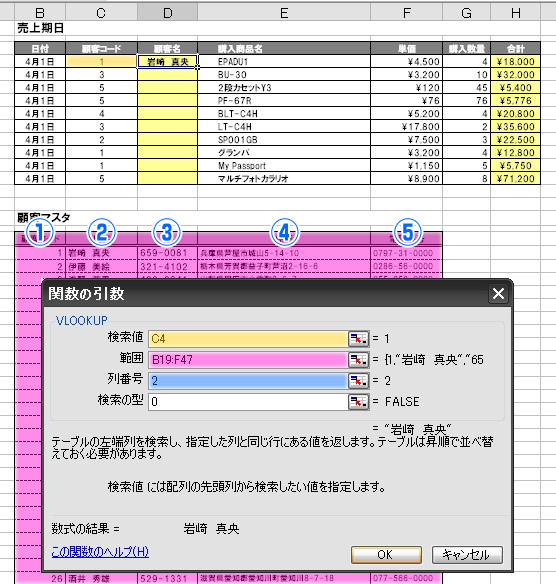556x584 pixels.
Task: Select column D header
Action: [x=168, y=13]
